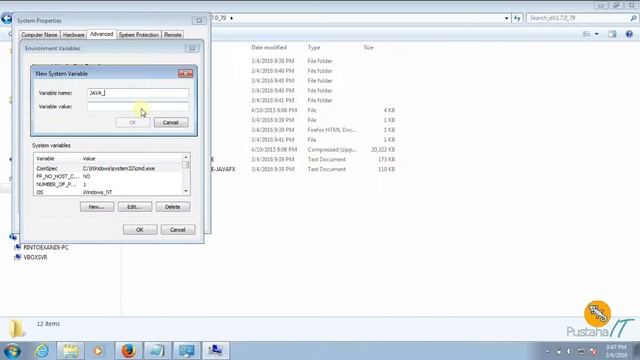This screenshot has height=360, width=640.
Task: Toggle the preview pane icon
Action: (x=612, y=34)
